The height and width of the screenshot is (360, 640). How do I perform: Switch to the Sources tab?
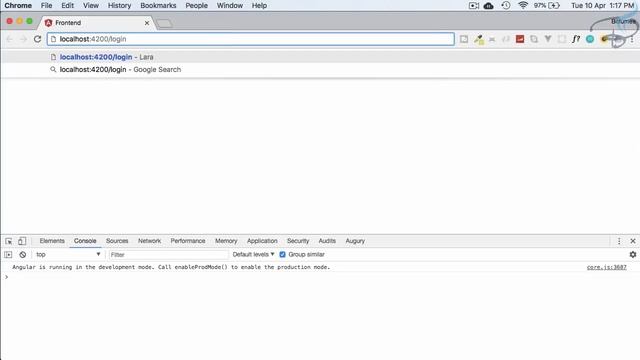(117, 241)
